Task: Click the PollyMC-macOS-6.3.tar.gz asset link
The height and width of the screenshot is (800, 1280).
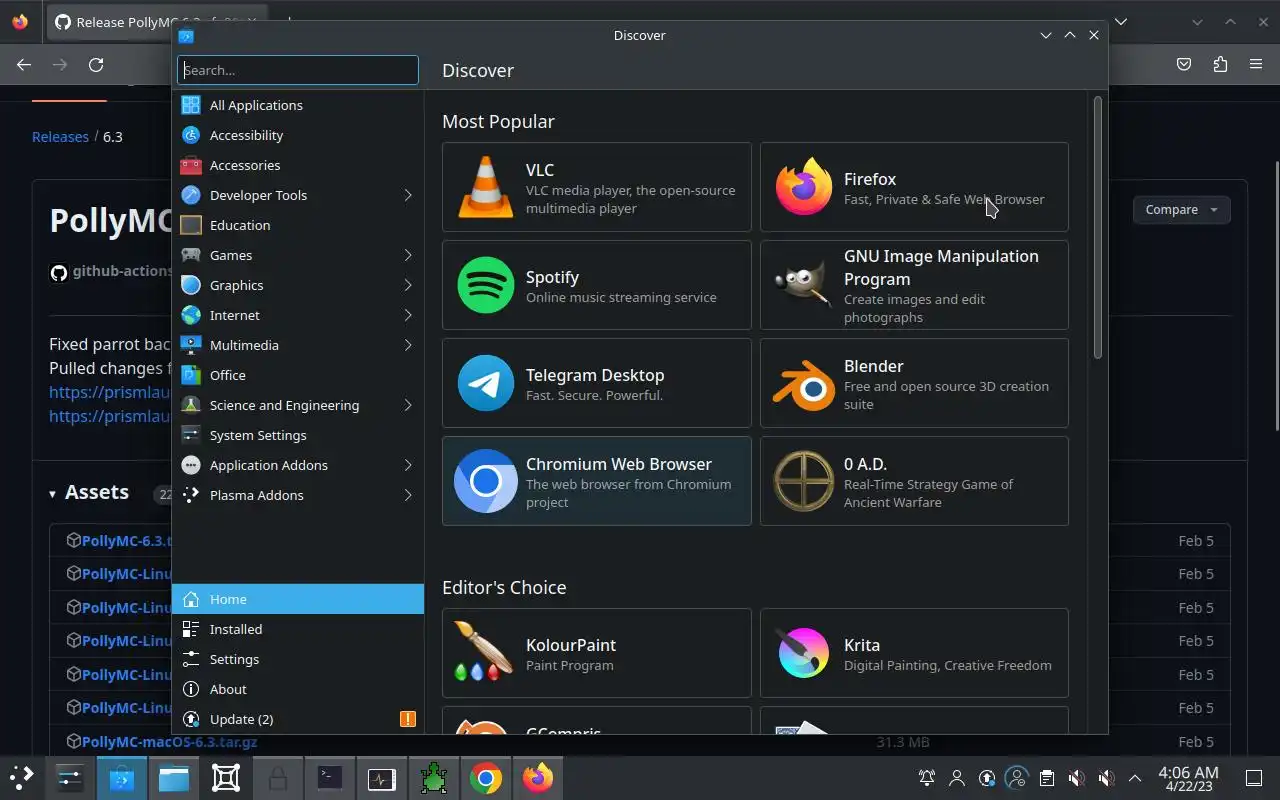Action: pyautogui.click(x=169, y=742)
